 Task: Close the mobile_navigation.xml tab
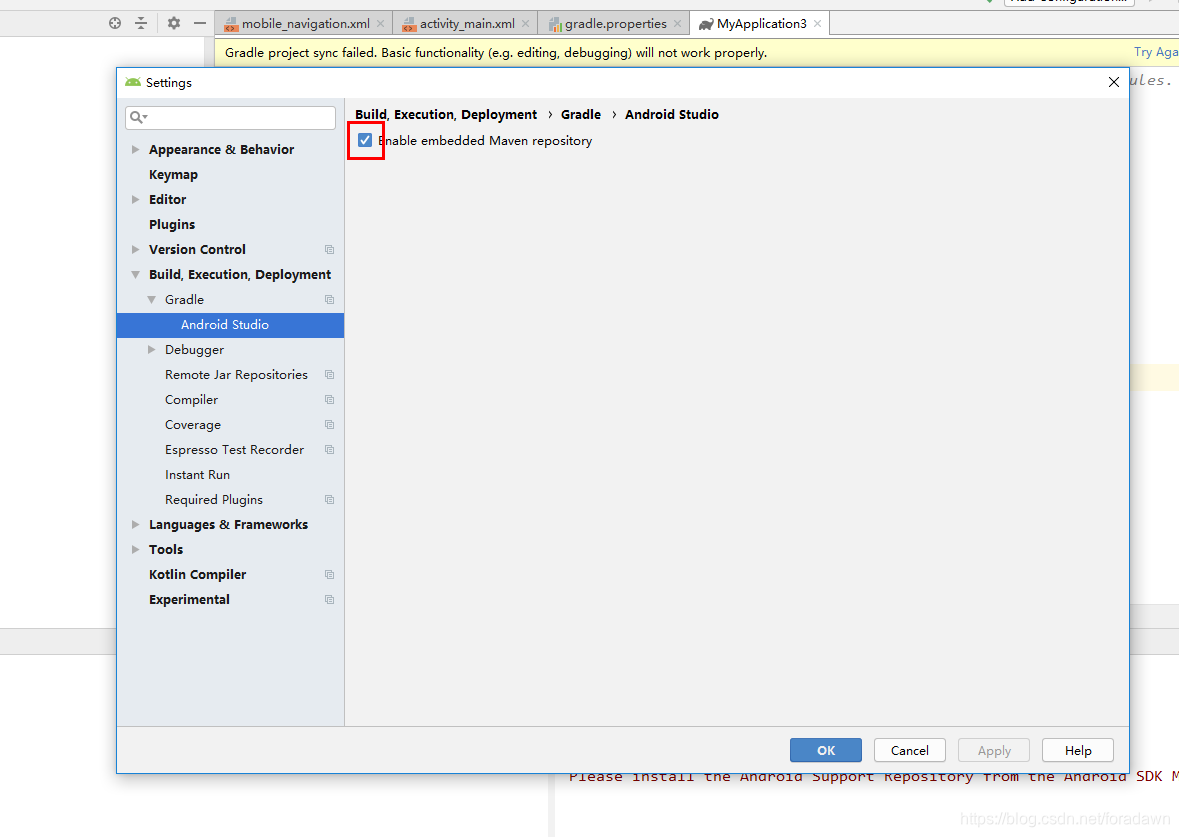[x=380, y=23]
